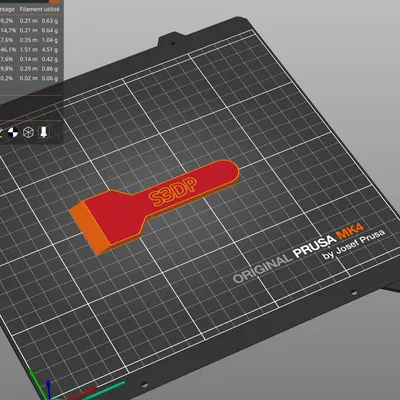Click "0.21 m" in the 0.63 g row
Screen dimensions: 400x400
coord(29,21)
